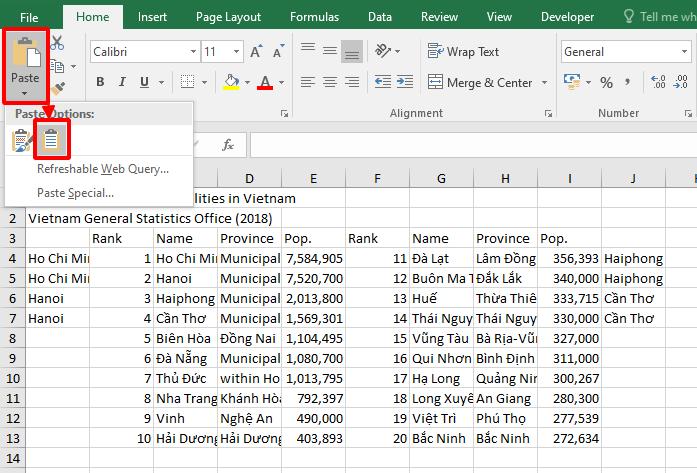The image size is (697, 473).
Task: Click the Orientation text angle icon
Action: click(x=383, y=51)
